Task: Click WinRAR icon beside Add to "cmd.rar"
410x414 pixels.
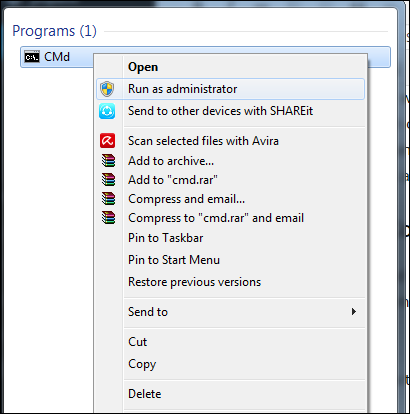Action: (x=108, y=180)
